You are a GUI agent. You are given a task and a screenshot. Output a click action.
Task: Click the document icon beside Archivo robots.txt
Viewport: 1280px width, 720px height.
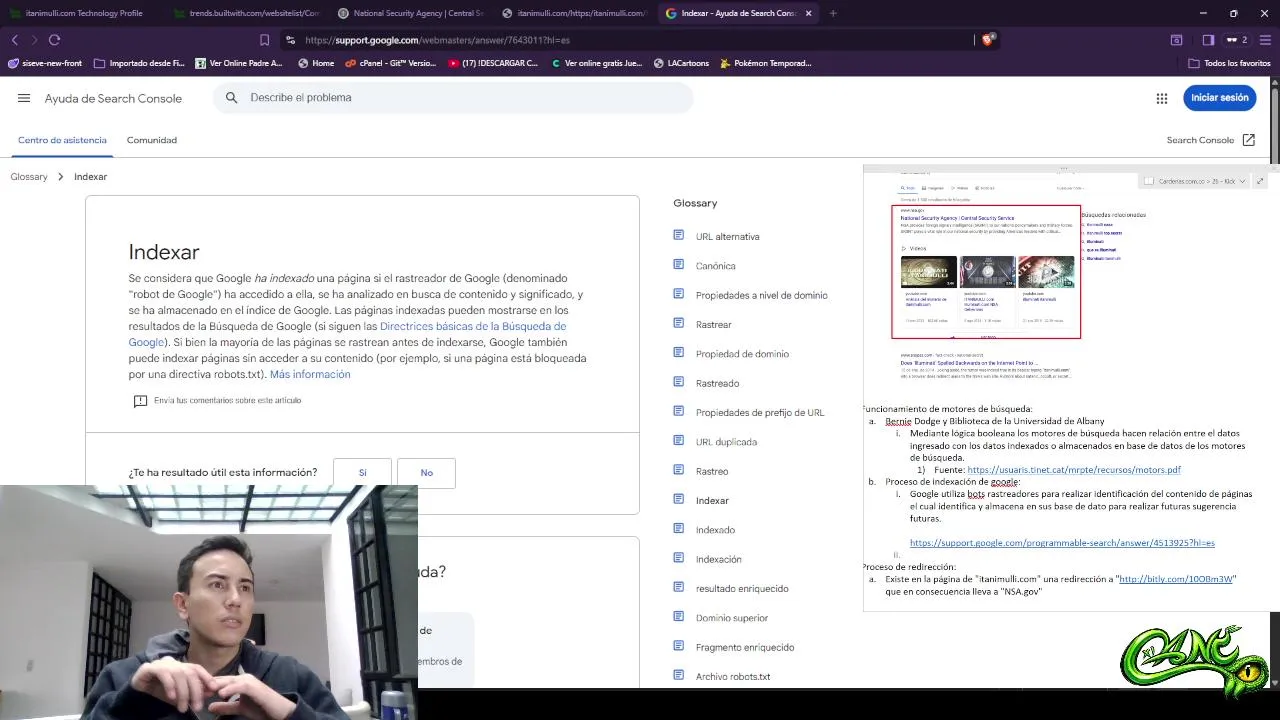pos(679,676)
